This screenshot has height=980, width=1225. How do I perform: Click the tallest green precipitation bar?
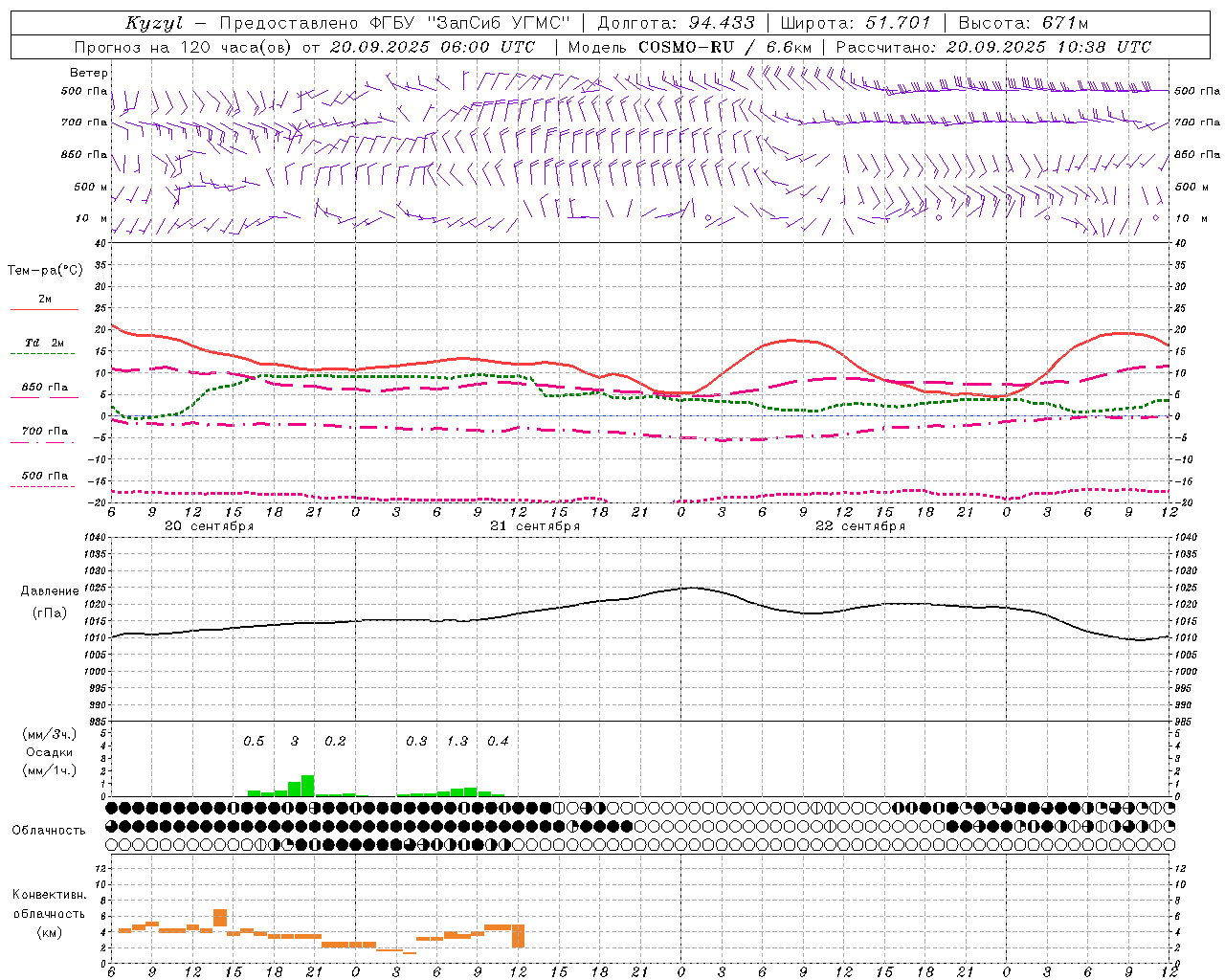click(308, 786)
